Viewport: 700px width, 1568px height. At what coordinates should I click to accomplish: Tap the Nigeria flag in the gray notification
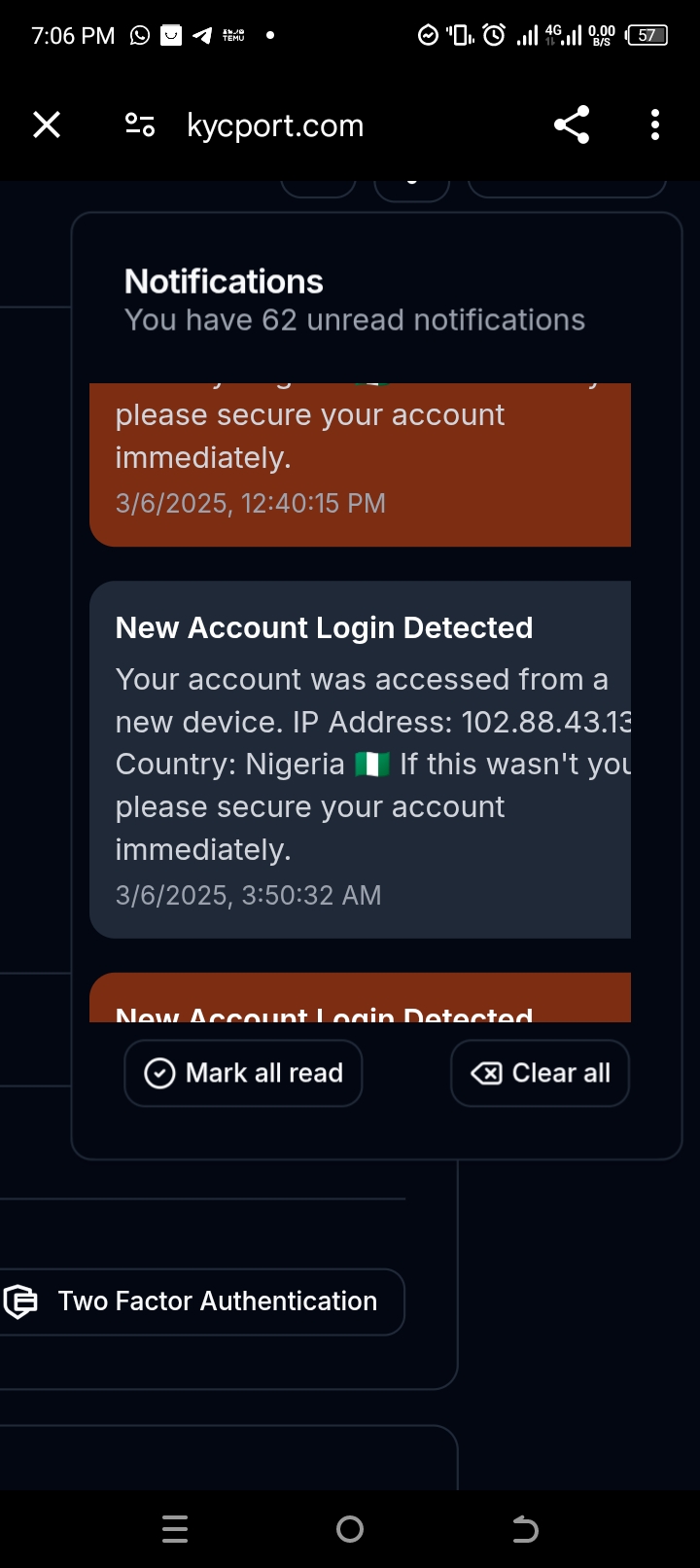[x=372, y=765]
